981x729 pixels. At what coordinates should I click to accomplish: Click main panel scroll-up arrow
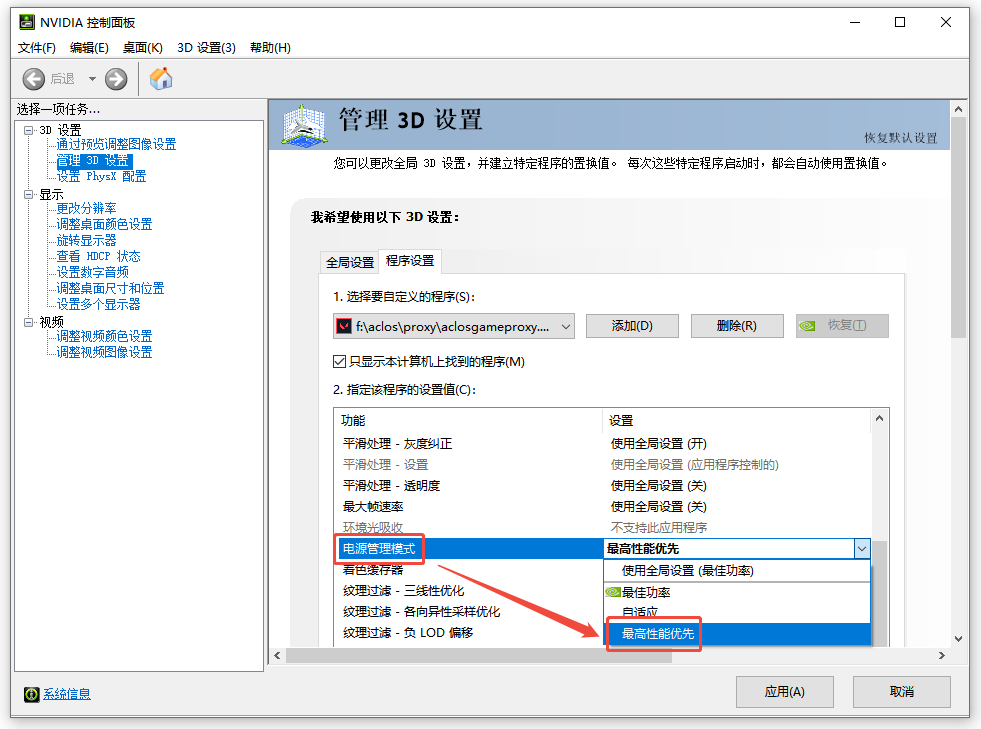pyautogui.click(x=958, y=109)
